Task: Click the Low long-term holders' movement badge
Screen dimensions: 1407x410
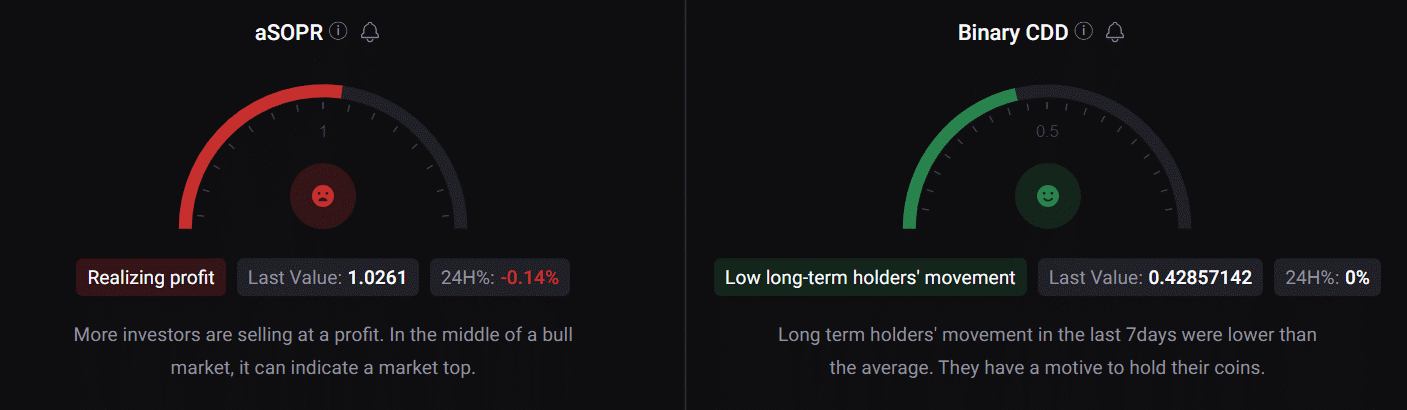Action: [x=870, y=277]
